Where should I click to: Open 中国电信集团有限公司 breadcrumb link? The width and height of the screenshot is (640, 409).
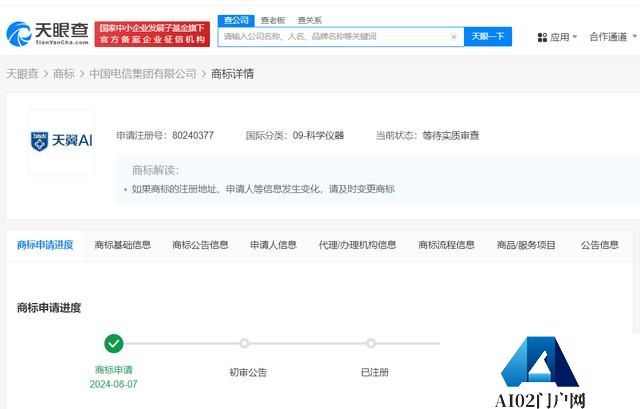[x=143, y=74]
